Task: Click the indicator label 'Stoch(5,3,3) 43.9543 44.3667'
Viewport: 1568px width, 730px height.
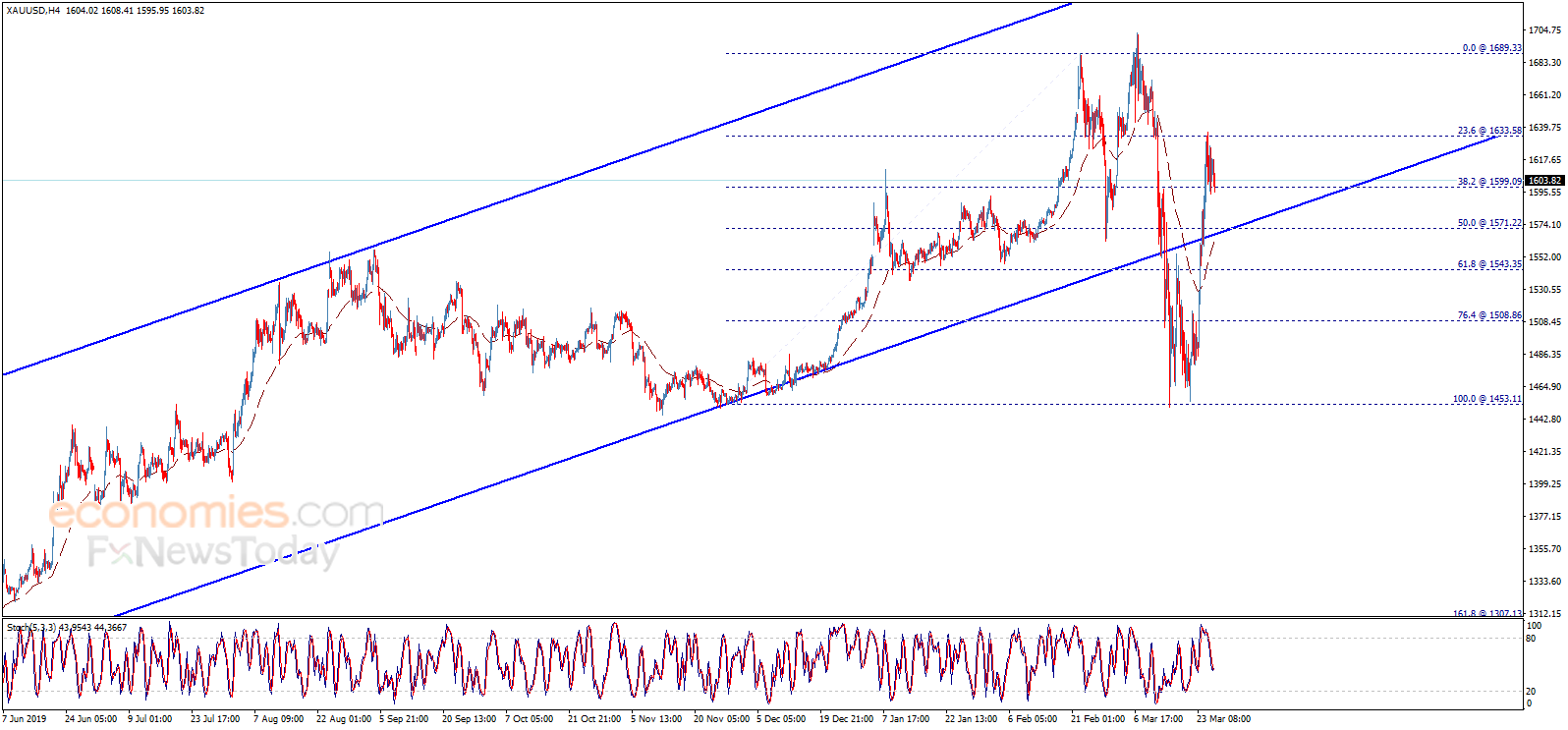Action: click(x=67, y=627)
